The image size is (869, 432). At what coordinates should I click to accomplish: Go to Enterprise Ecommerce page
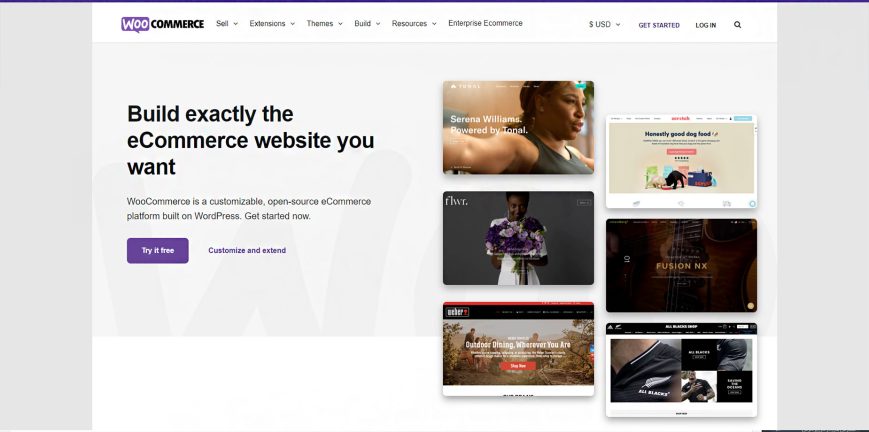coord(485,23)
